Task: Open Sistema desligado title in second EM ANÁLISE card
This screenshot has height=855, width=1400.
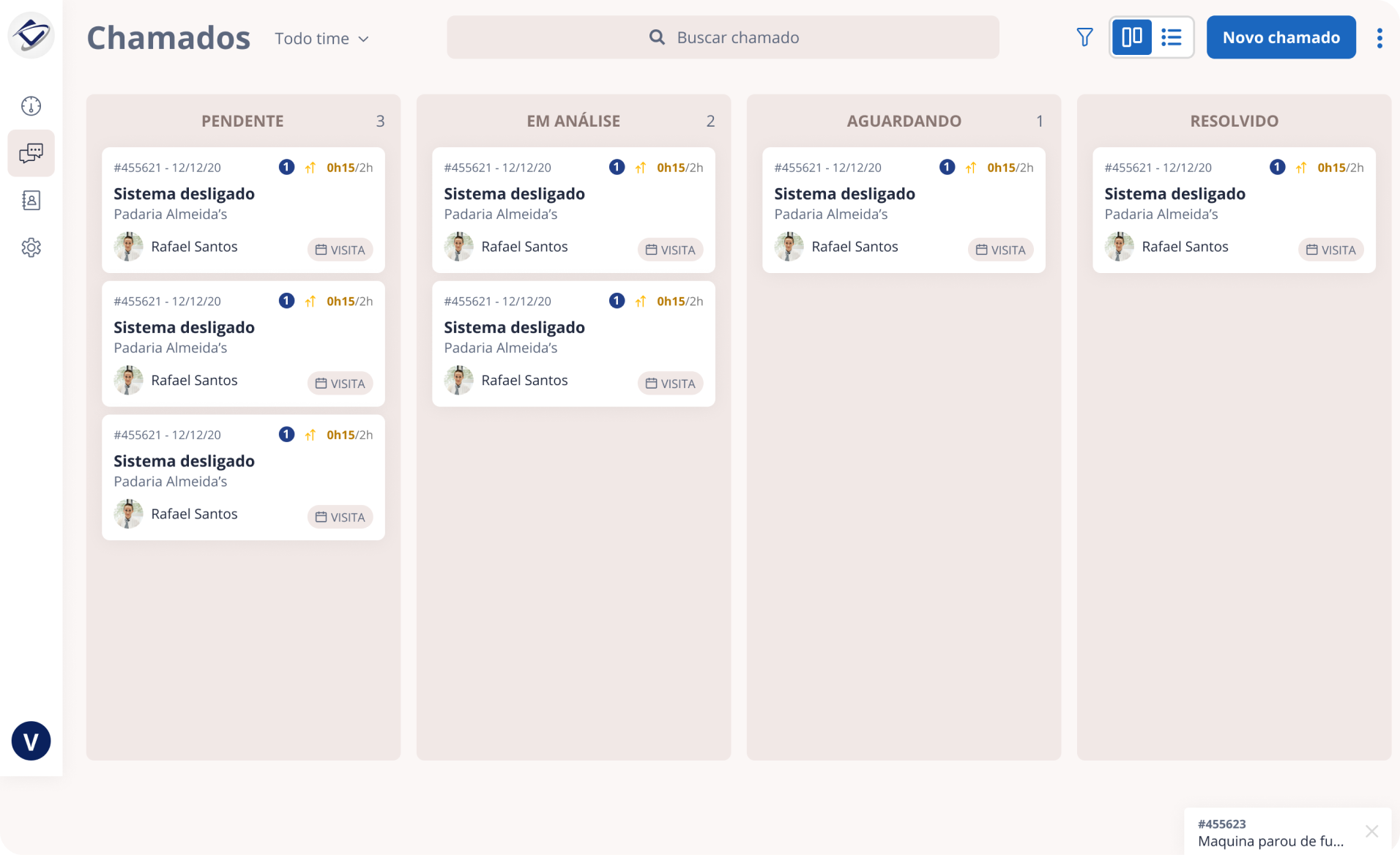Action: tap(514, 328)
